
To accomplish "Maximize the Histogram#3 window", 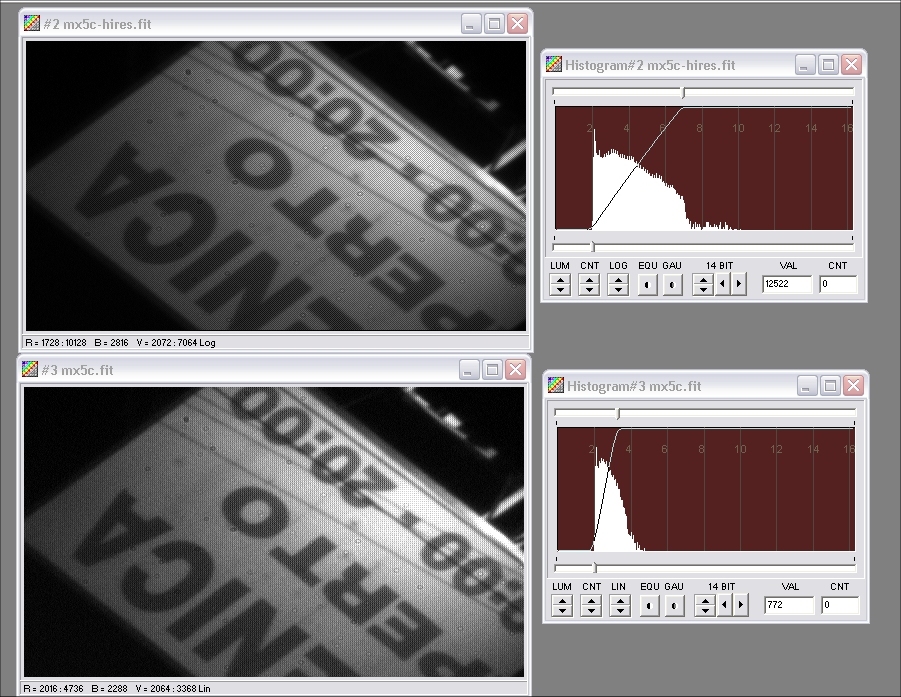I will click(830, 386).
